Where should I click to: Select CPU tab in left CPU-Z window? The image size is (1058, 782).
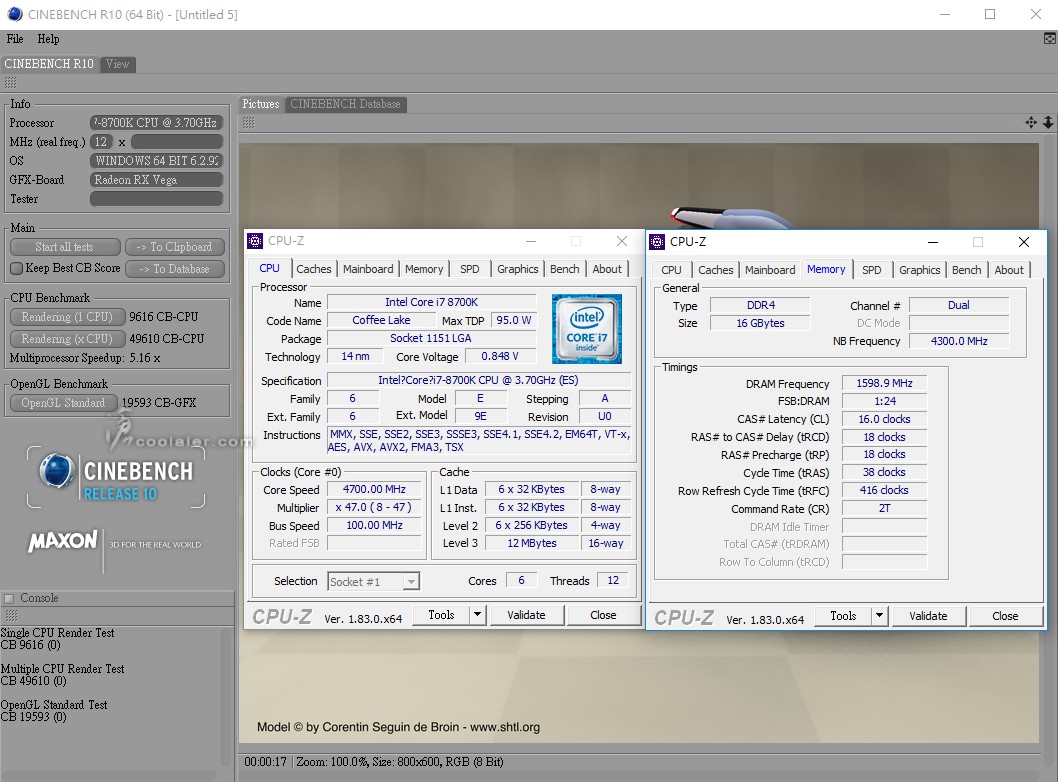coord(269,268)
